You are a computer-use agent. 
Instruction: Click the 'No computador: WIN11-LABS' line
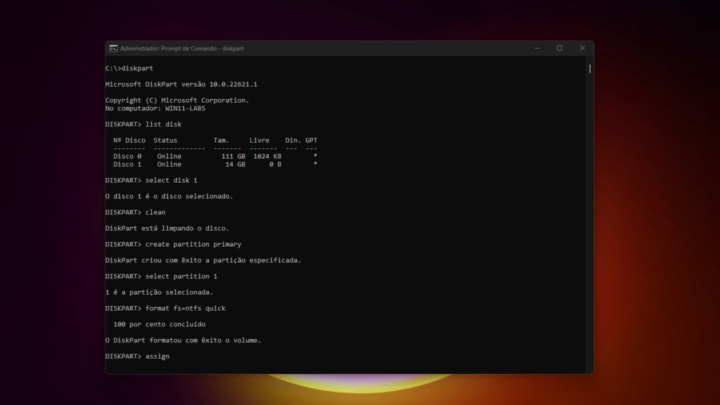pos(155,108)
